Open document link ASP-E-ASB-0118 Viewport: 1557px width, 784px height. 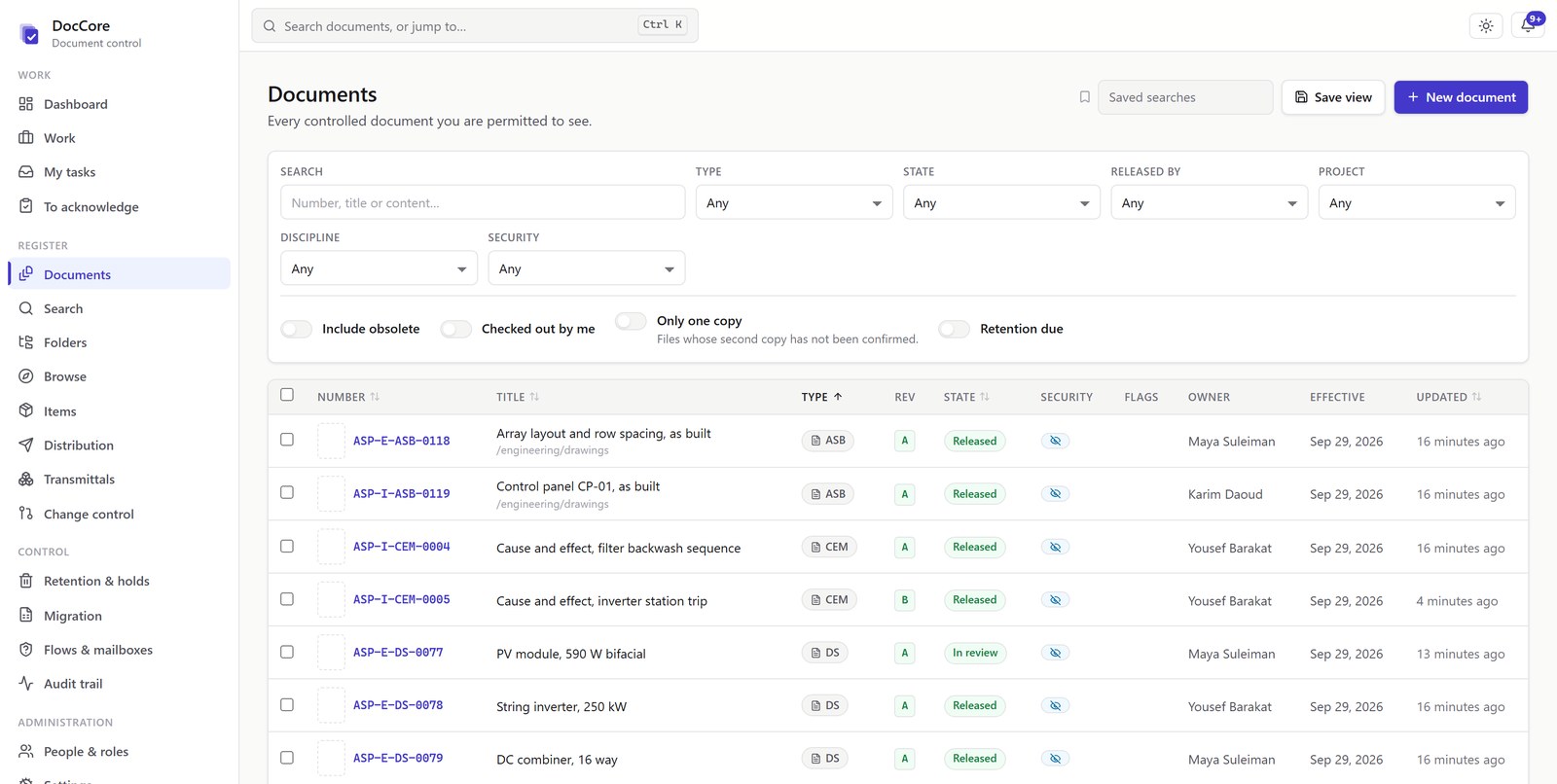tap(401, 441)
